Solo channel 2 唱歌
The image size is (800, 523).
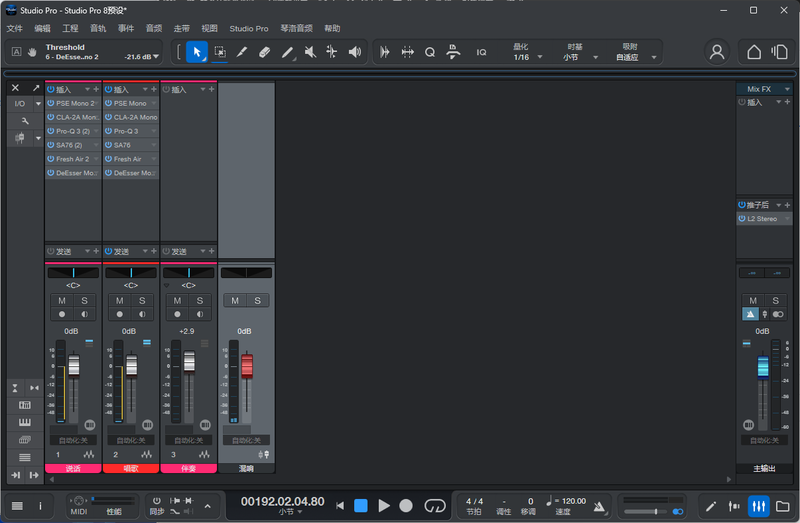142,301
